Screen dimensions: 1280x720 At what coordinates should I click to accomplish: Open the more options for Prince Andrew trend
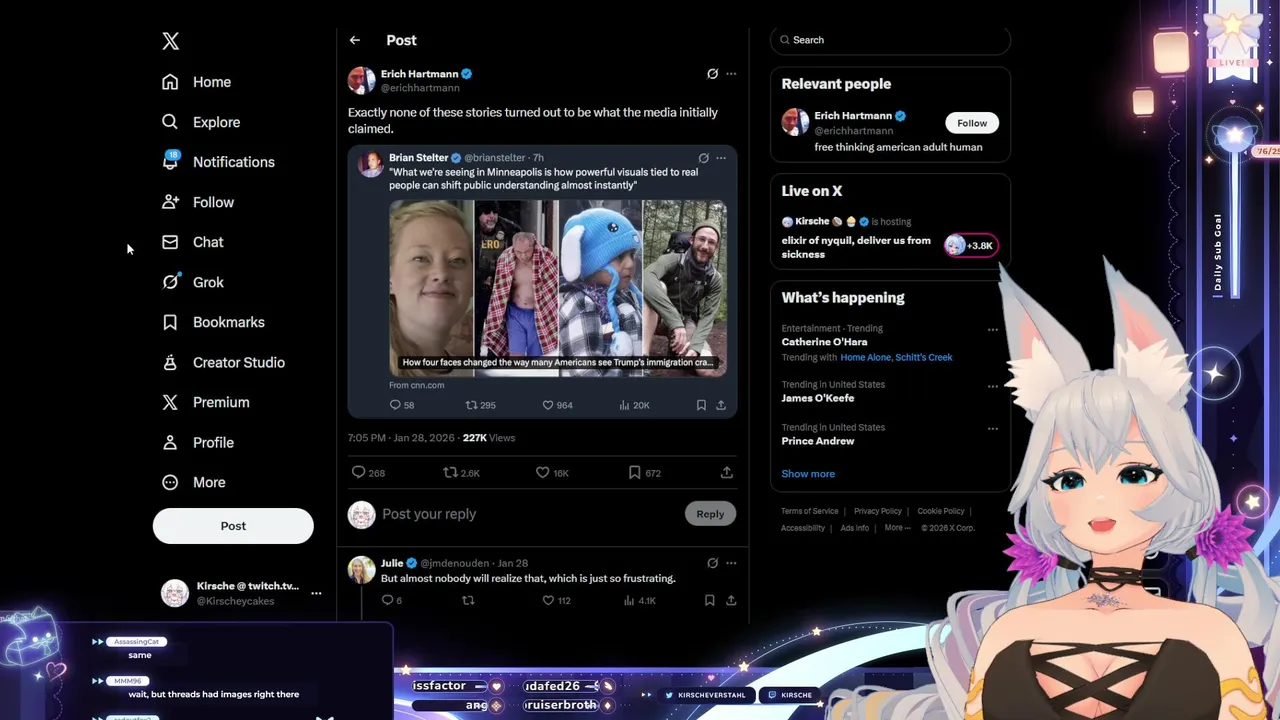(993, 428)
